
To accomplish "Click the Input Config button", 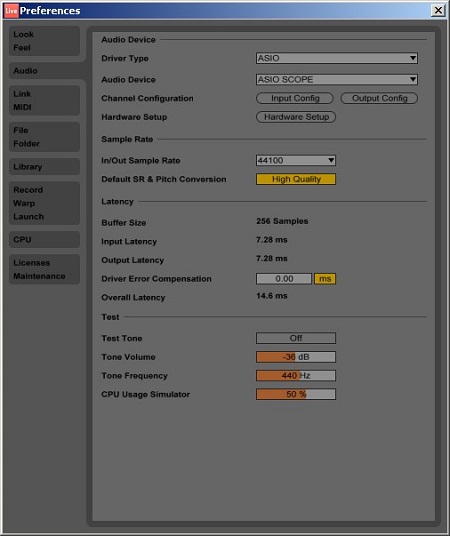I will [295, 98].
